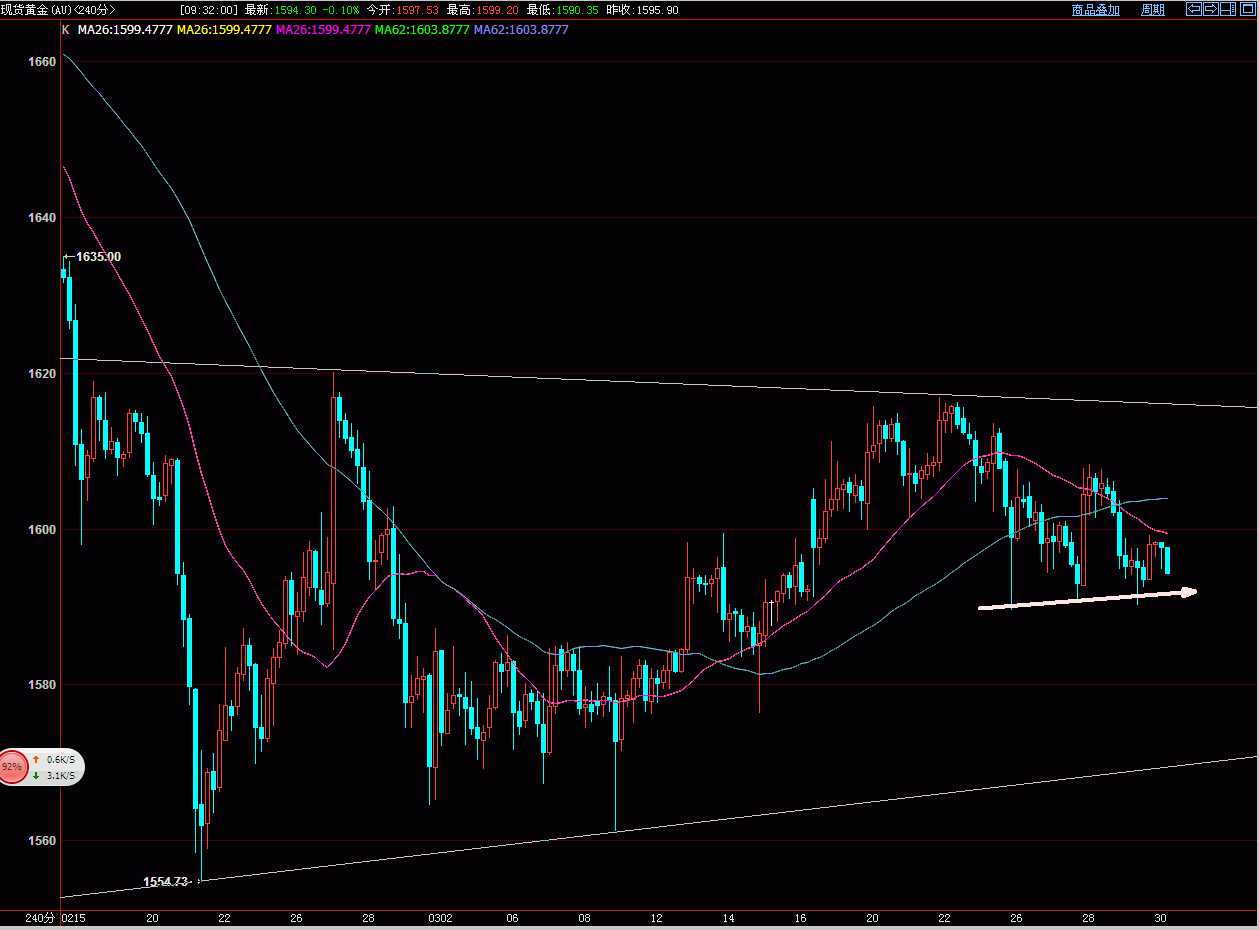The image size is (1259, 930).
Task: Click the 今开 value 1597.53
Action: pos(417,9)
